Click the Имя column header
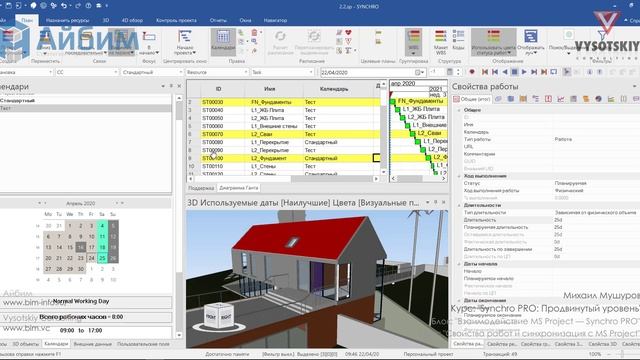640x360 pixels. [x=270, y=89]
